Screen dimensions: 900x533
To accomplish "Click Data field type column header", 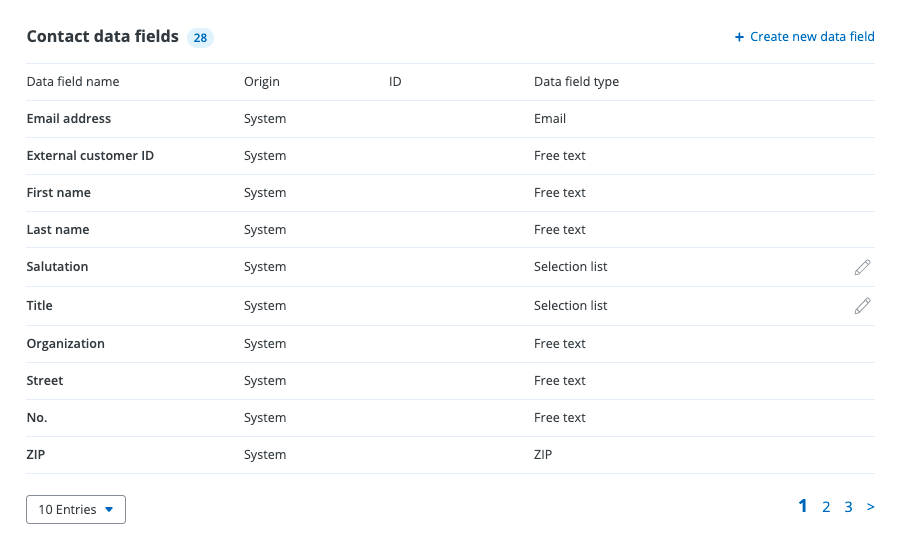I will (576, 82).
